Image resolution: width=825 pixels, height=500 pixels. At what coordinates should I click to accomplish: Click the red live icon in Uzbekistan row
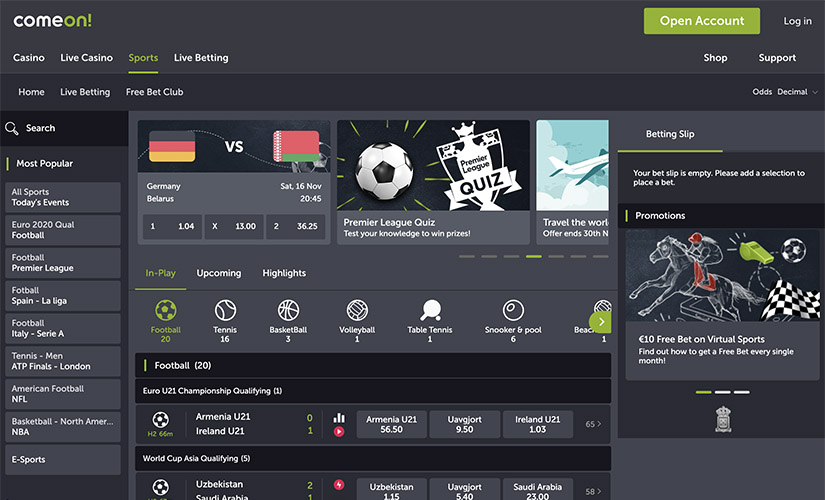point(339,485)
